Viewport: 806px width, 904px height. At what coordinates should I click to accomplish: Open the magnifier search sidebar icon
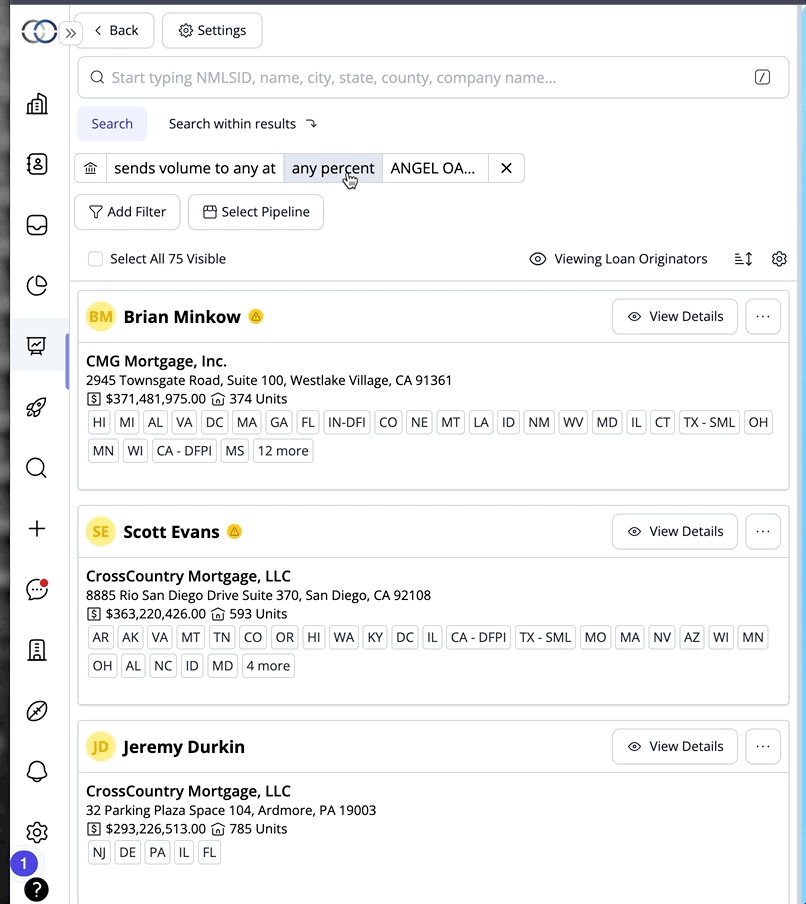coord(37,468)
